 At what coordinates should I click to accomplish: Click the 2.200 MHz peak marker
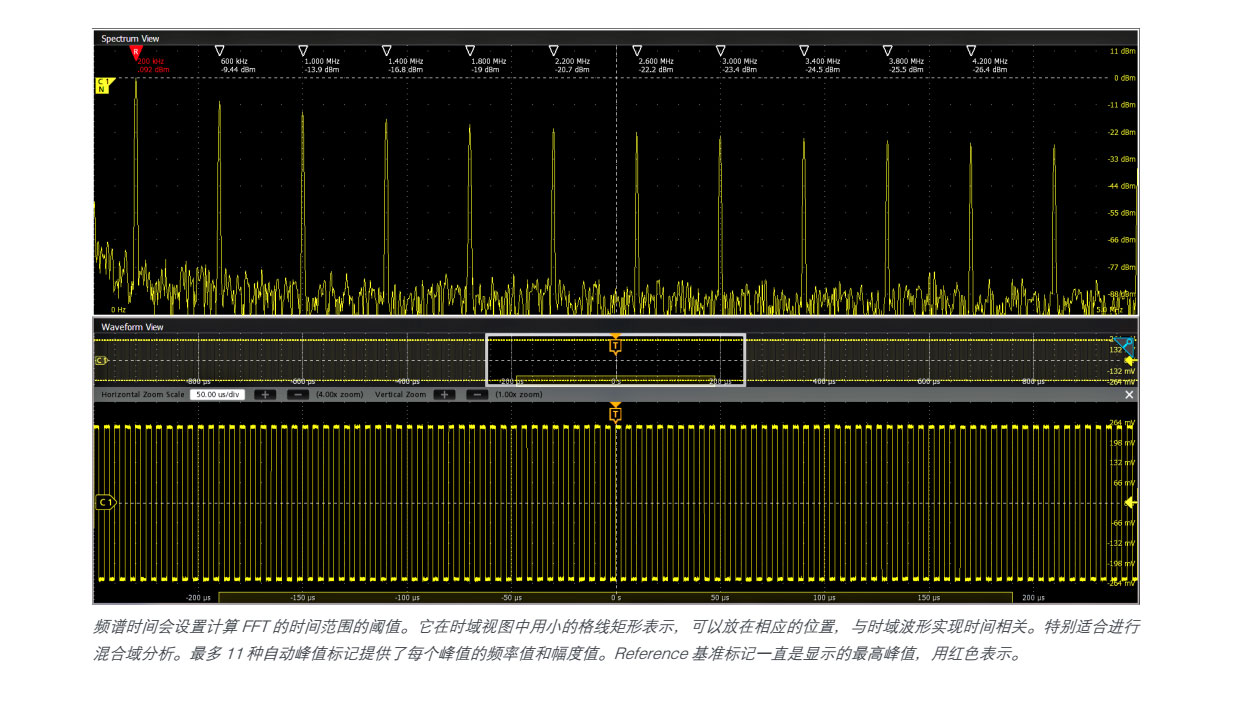[x=553, y=50]
